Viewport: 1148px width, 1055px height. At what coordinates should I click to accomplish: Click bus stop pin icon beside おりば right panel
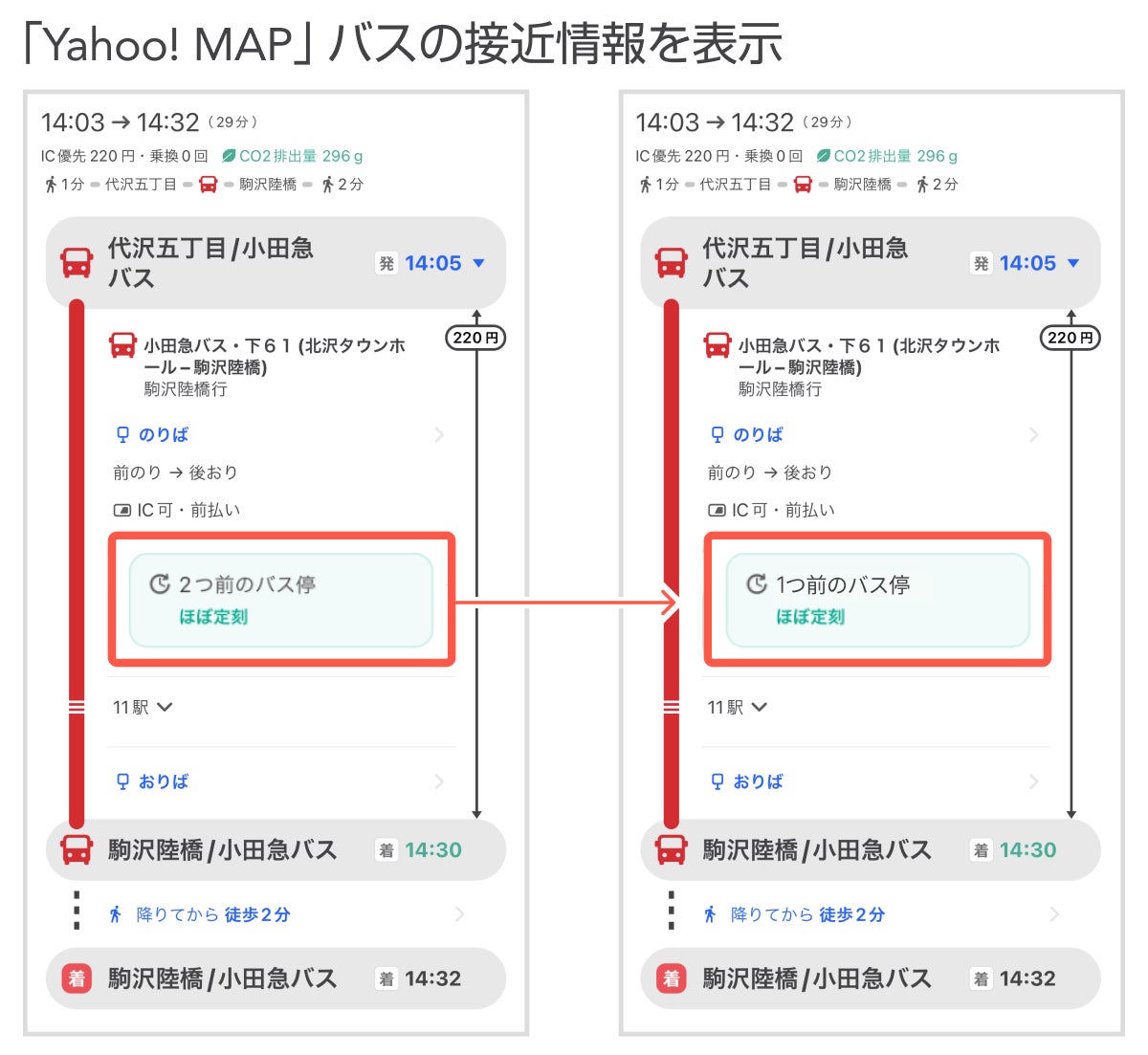coord(717,781)
